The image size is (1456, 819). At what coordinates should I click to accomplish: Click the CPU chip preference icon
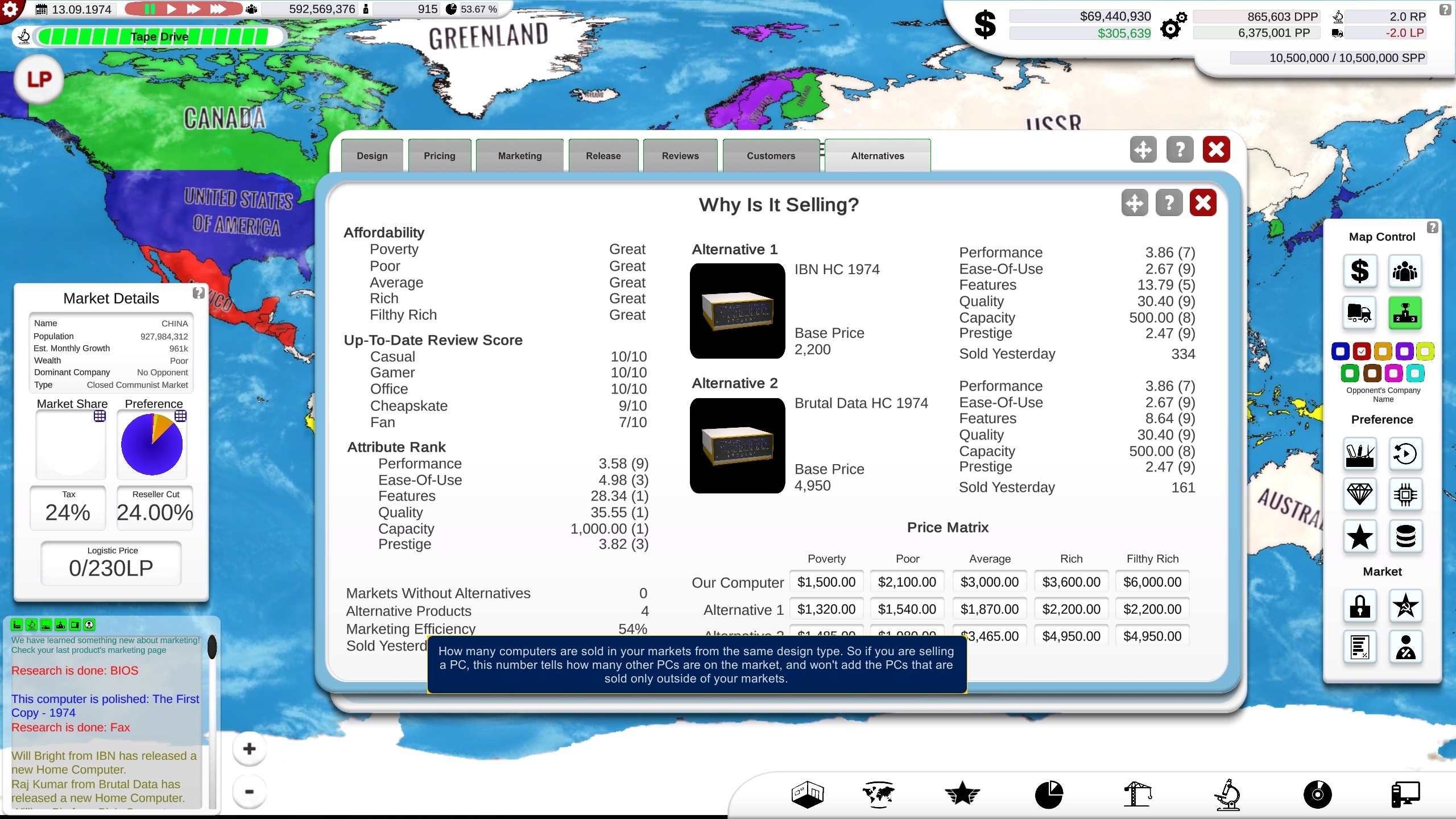(x=1405, y=494)
